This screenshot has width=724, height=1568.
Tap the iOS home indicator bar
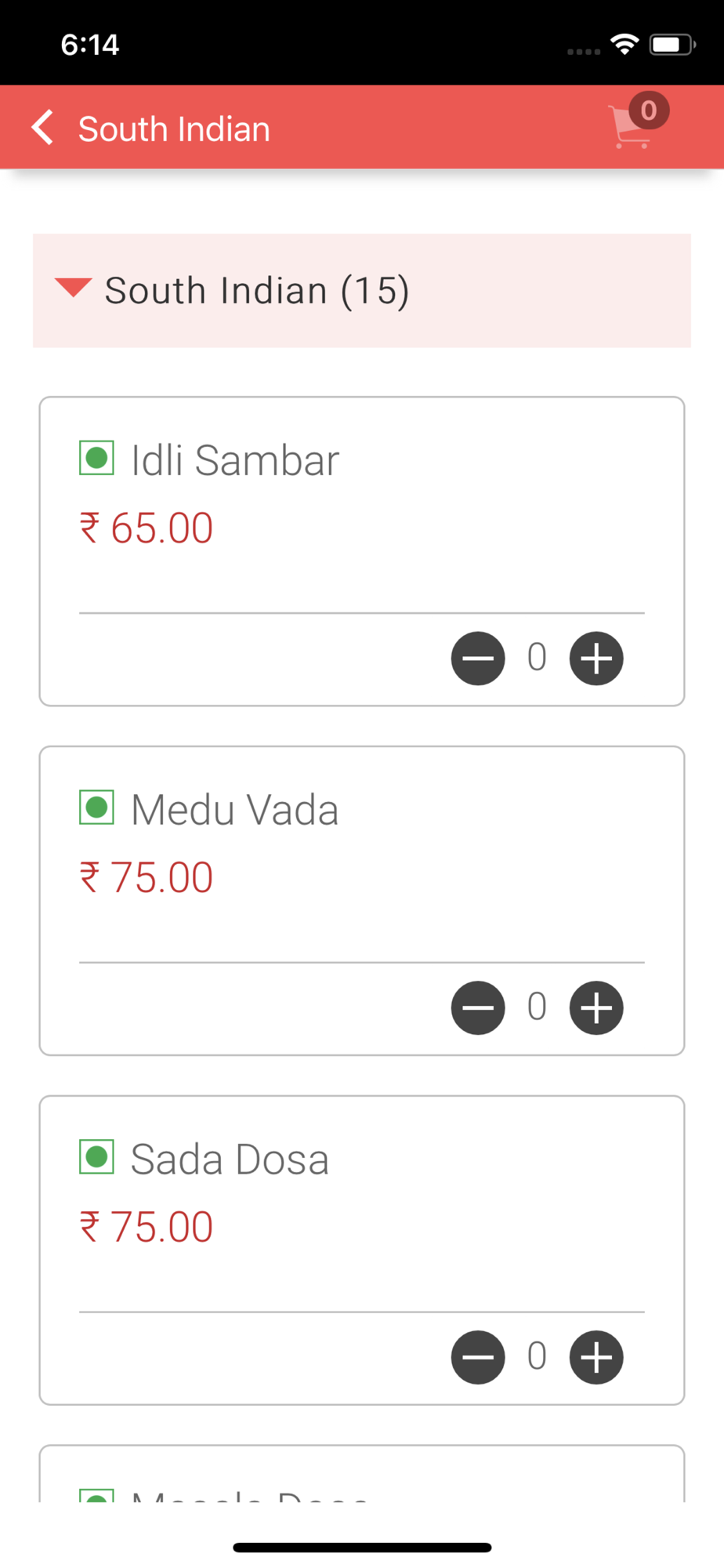[x=362, y=1548]
